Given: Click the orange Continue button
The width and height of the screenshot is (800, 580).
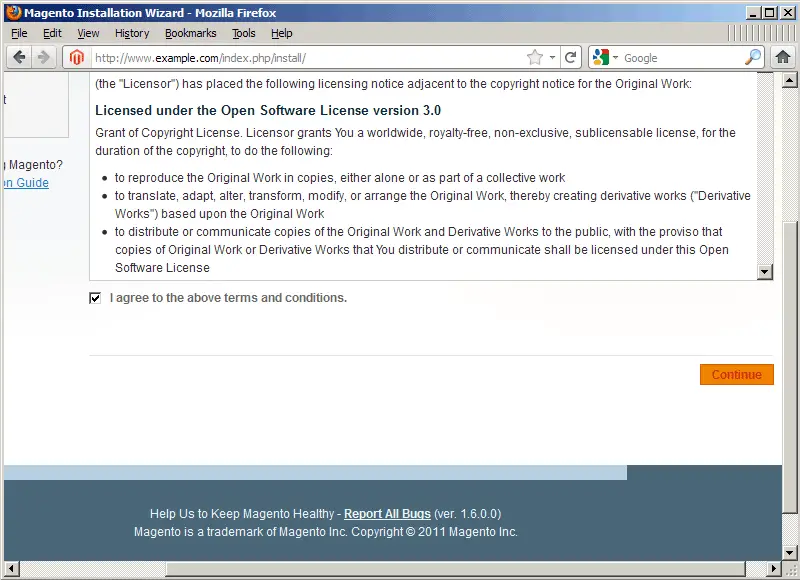Looking at the screenshot, I should click(737, 374).
